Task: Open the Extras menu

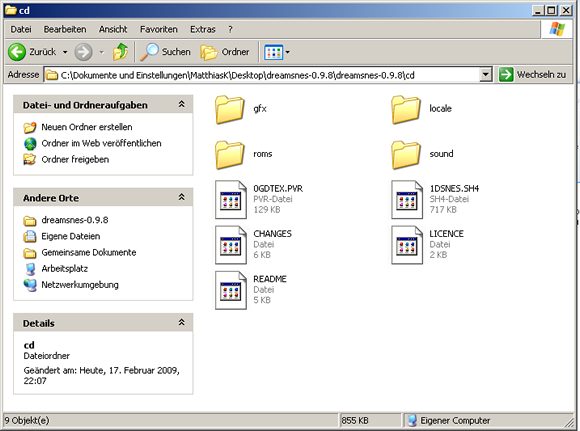Action: pos(203,29)
